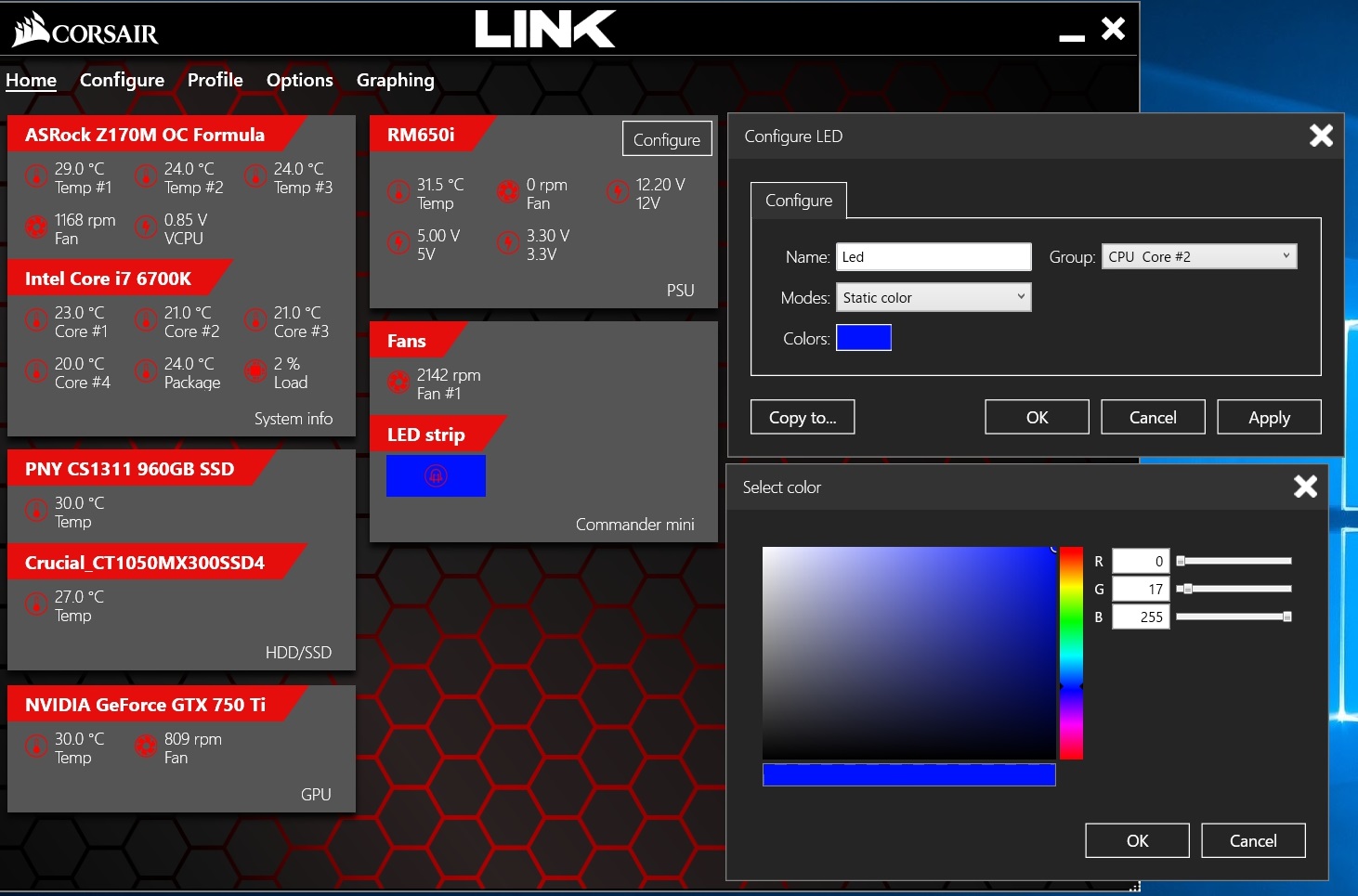Screen dimensions: 1358x896
Task: Click the Temp #2 thermometer icon
Action: (146, 175)
